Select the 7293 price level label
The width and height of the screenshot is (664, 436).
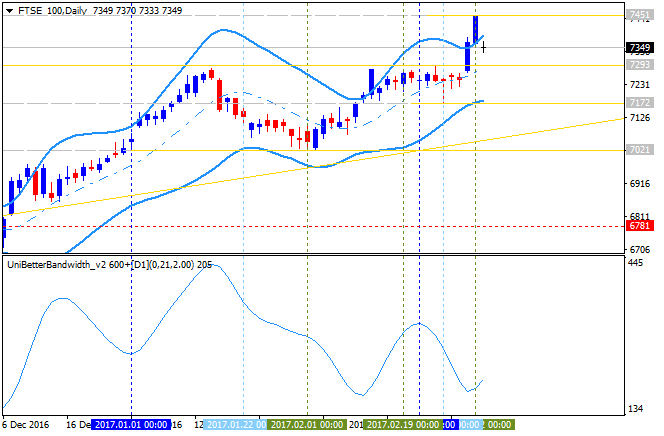[640, 65]
